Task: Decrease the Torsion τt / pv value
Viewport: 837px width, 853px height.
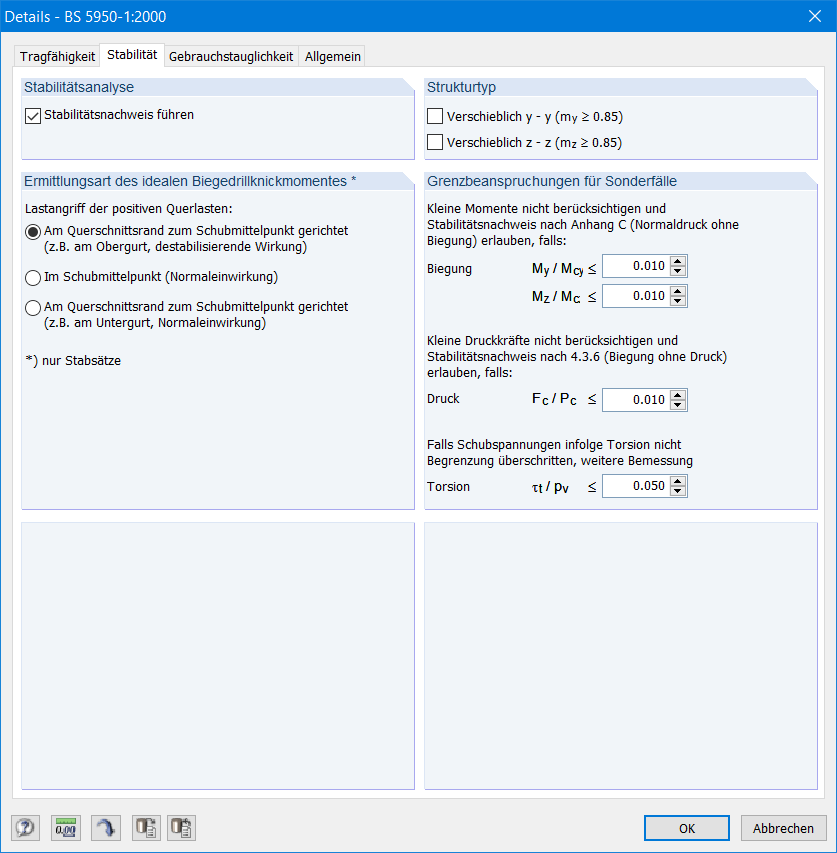Action: click(678, 491)
